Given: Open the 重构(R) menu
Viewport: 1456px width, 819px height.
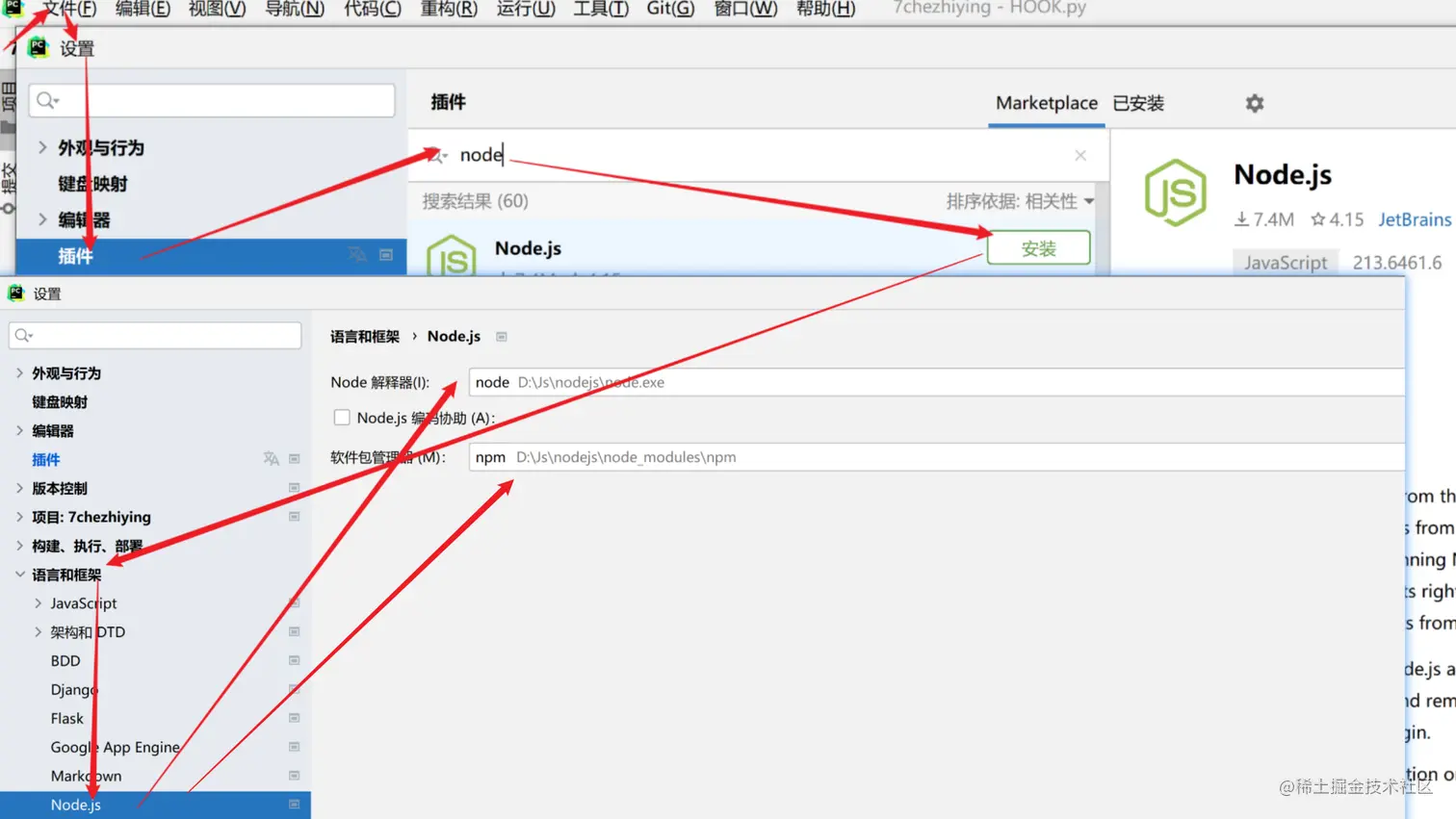Looking at the screenshot, I should (449, 9).
